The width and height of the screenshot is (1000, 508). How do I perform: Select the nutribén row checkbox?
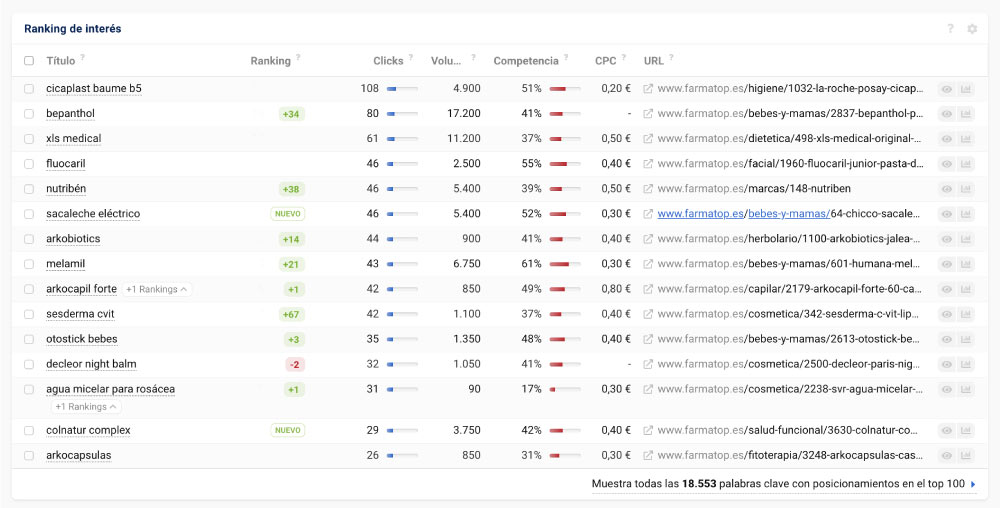click(29, 189)
